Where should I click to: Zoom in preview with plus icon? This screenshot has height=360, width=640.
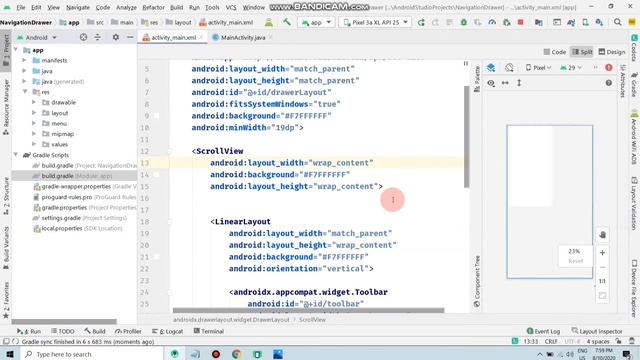tap(602, 253)
